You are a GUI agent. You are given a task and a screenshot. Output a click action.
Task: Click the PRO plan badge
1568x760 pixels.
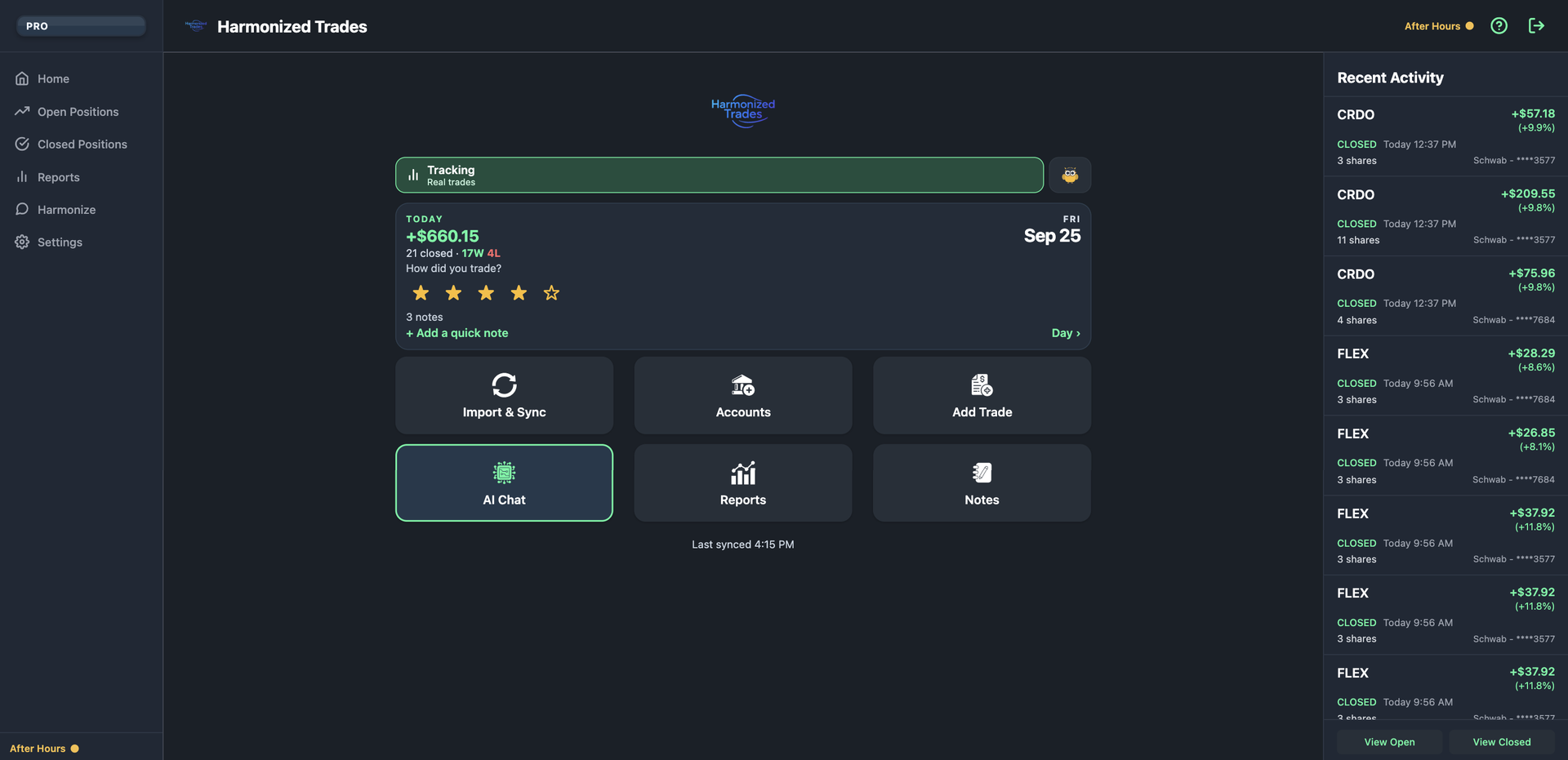82,26
